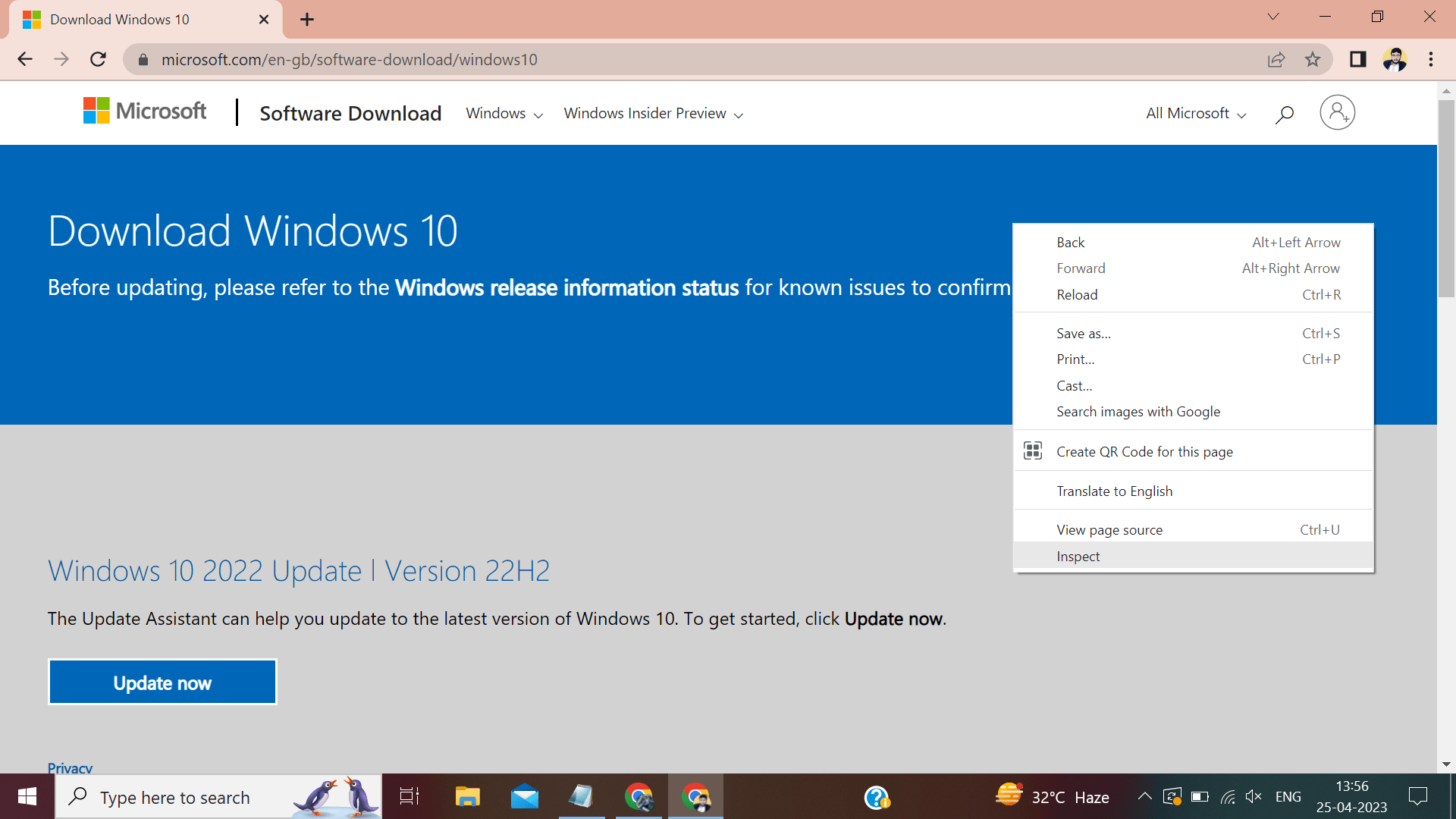
Task: Click the tab search chevron in title bar
Action: point(1273,17)
